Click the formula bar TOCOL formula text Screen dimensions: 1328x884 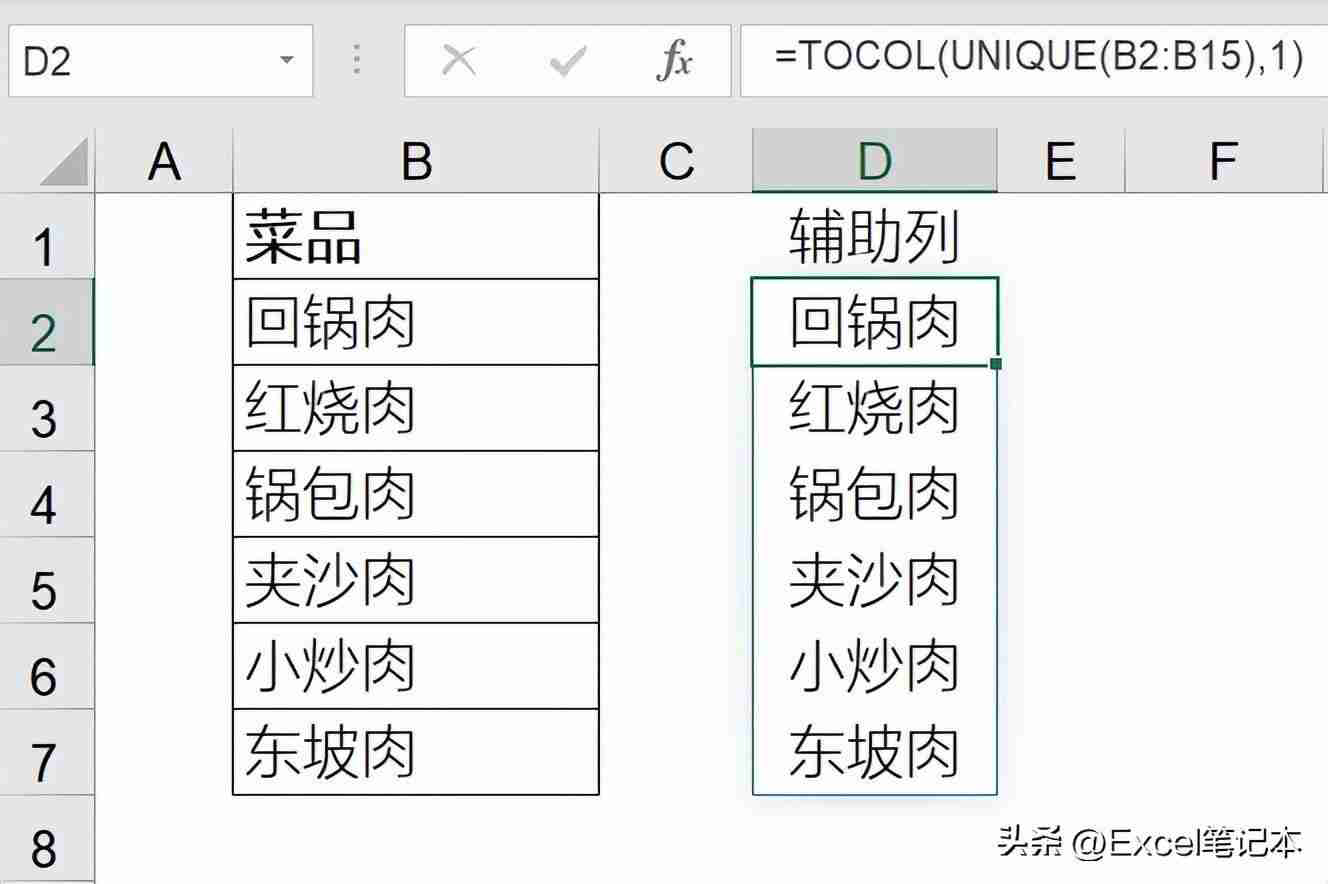[x=1039, y=58]
